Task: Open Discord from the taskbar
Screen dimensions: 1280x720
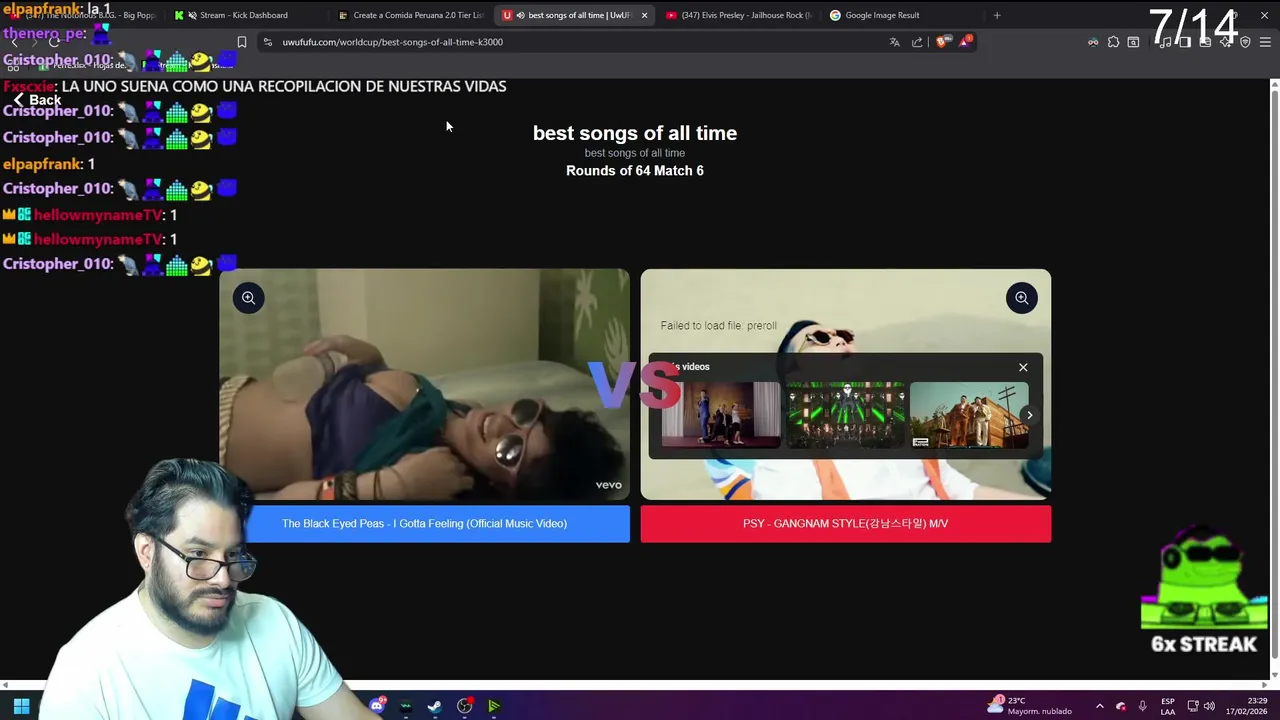Action: coord(377,706)
